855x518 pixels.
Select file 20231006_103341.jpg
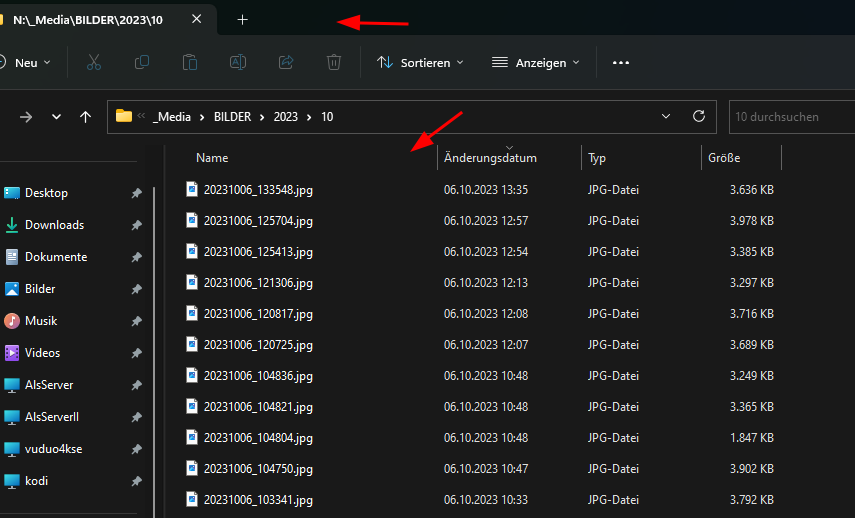pyautogui.click(x=258, y=499)
